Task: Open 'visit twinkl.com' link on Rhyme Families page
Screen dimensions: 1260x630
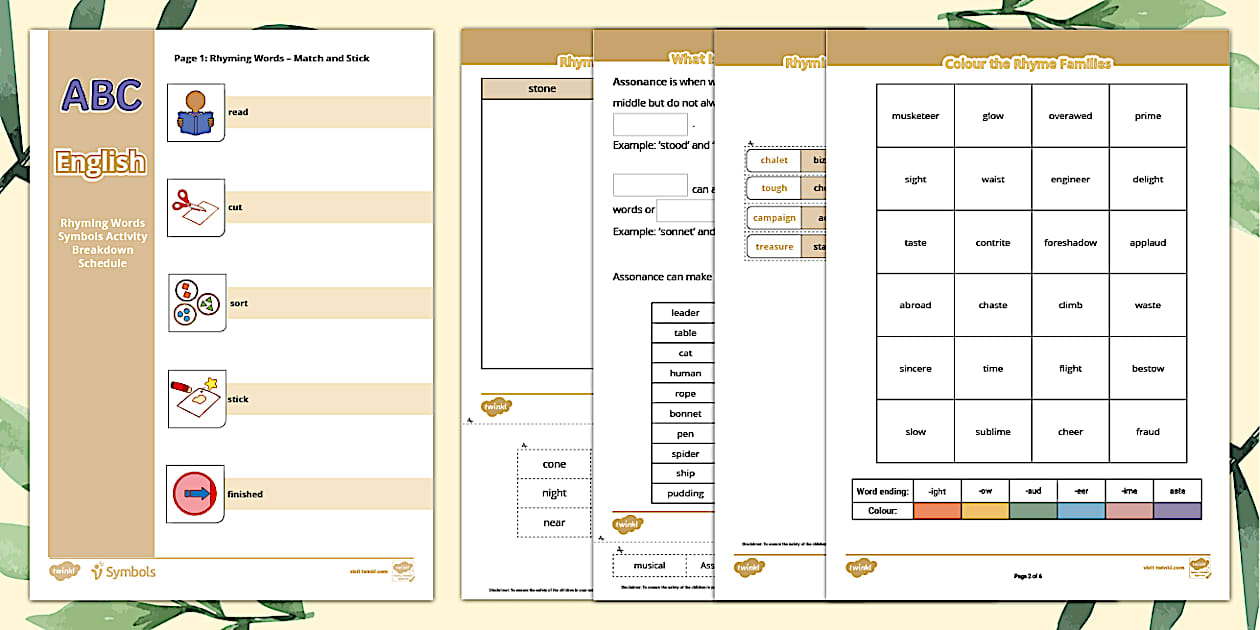Action: pyautogui.click(x=1164, y=567)
